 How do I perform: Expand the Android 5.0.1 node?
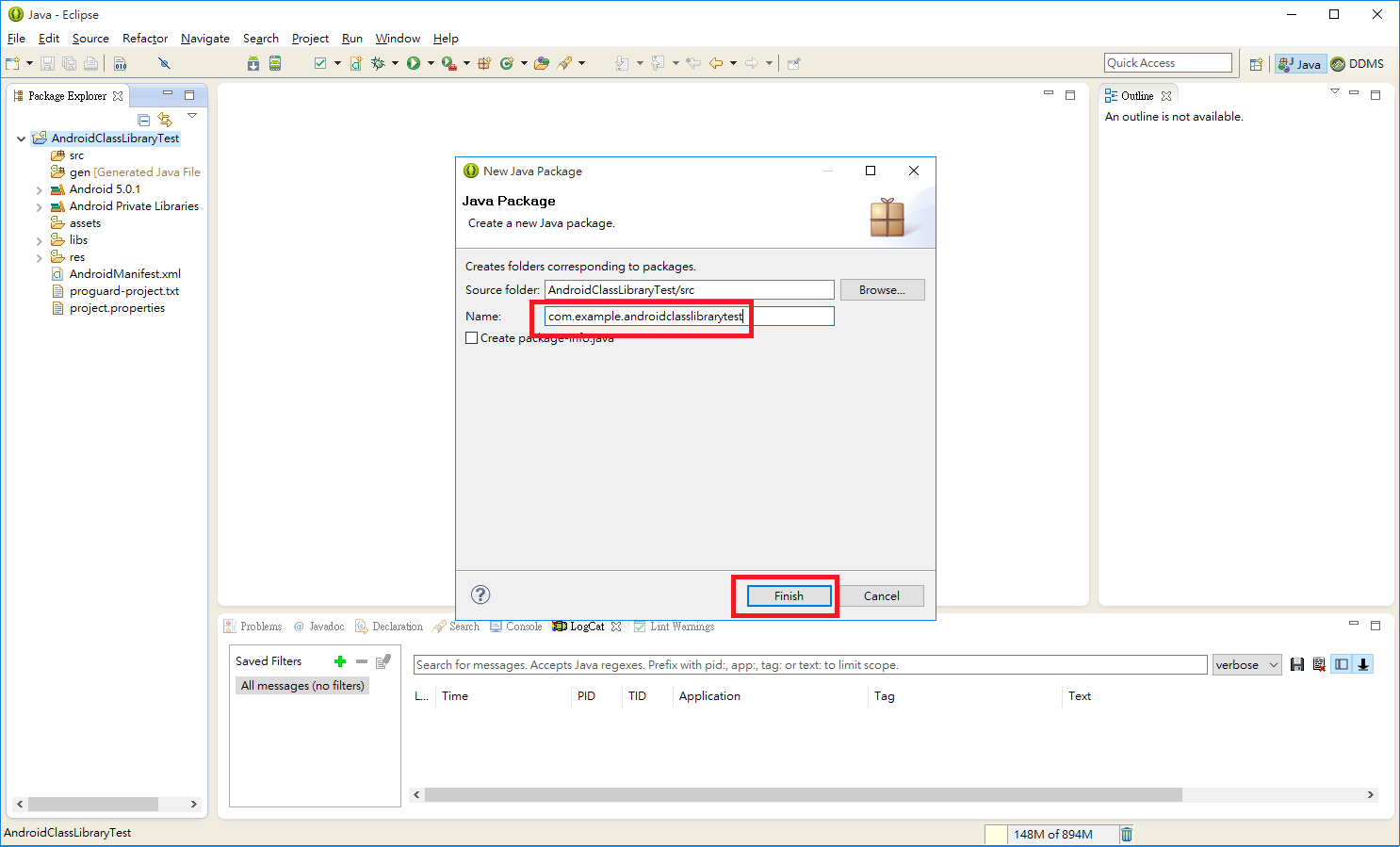39,189
